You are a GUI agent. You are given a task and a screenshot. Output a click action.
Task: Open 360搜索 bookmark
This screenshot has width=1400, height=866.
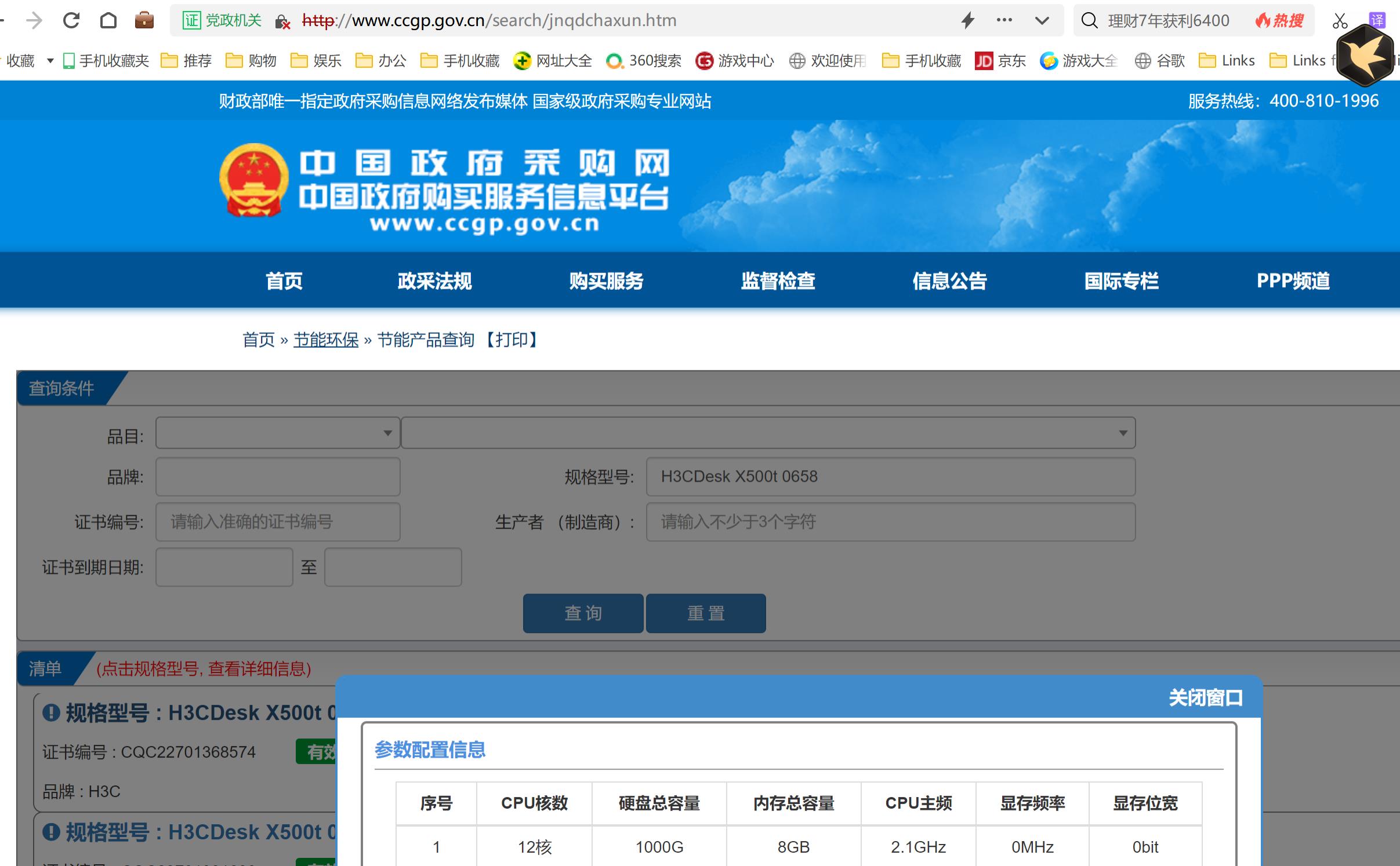click(x=643, y=60)
